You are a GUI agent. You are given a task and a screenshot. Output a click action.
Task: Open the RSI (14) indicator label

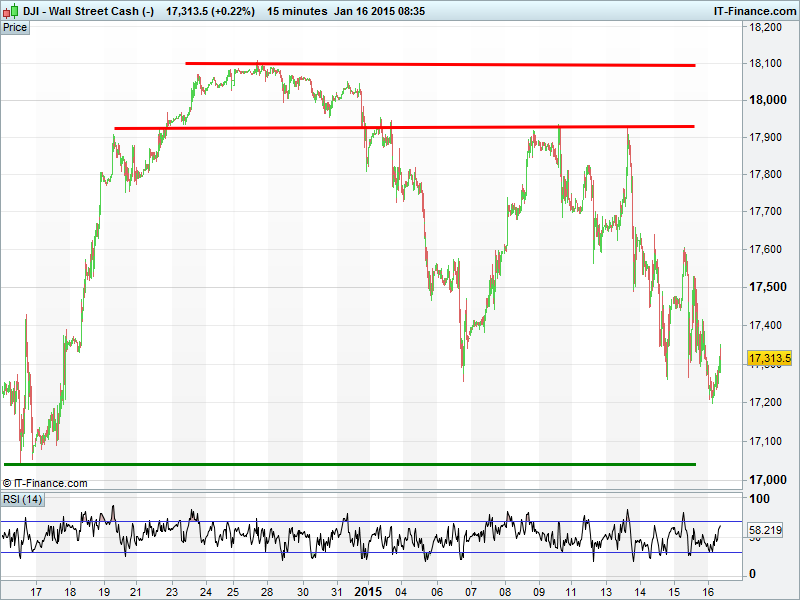tap(23, 499)
